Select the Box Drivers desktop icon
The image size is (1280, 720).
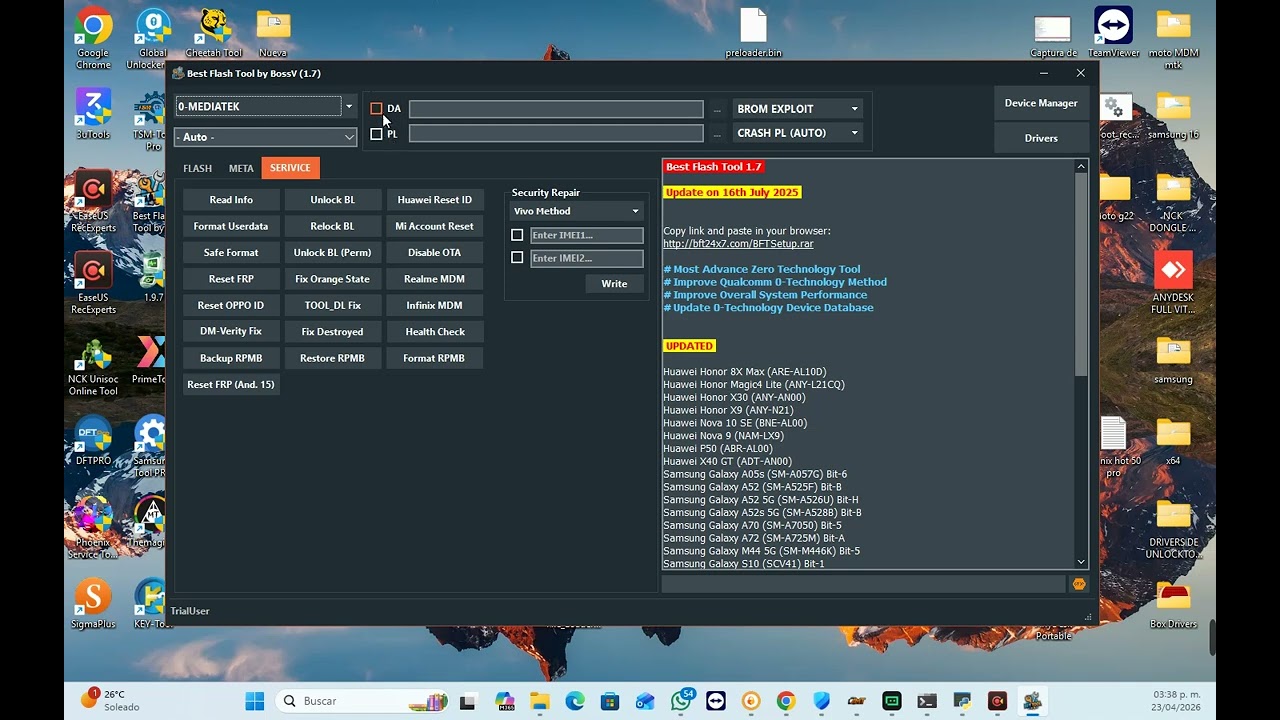[1173, 604]
